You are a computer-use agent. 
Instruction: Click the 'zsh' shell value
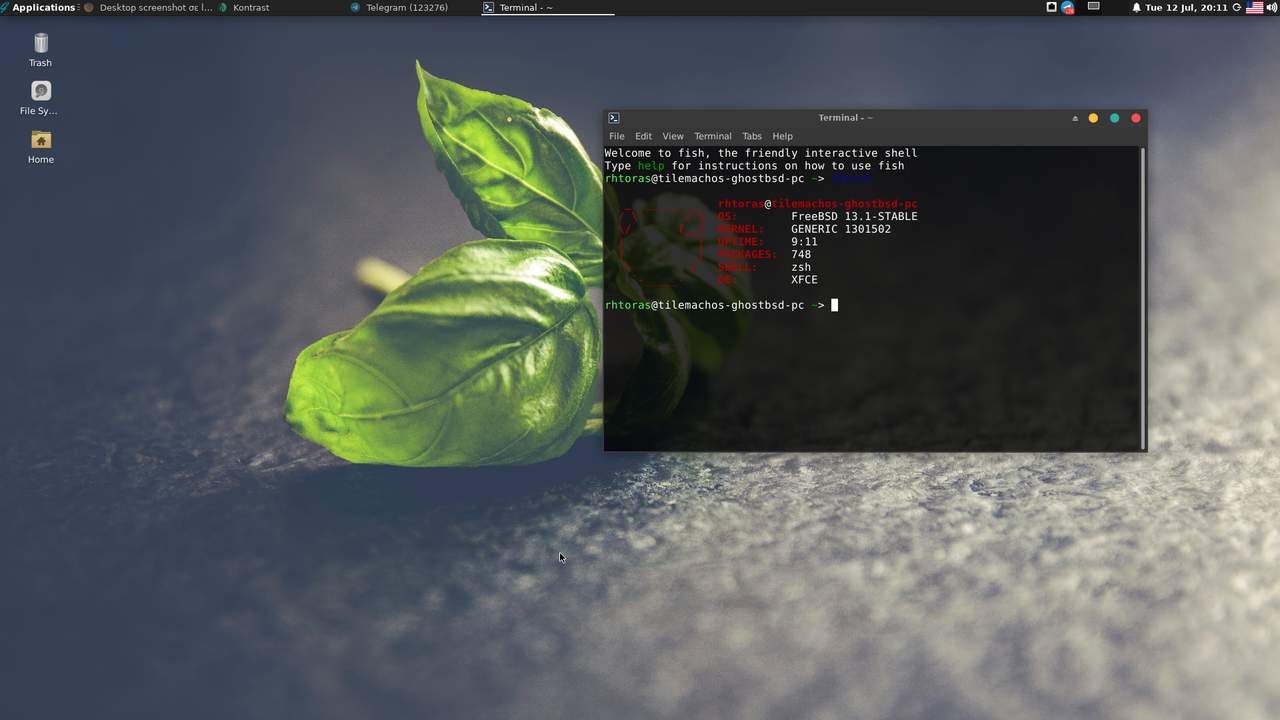(801, 267)
